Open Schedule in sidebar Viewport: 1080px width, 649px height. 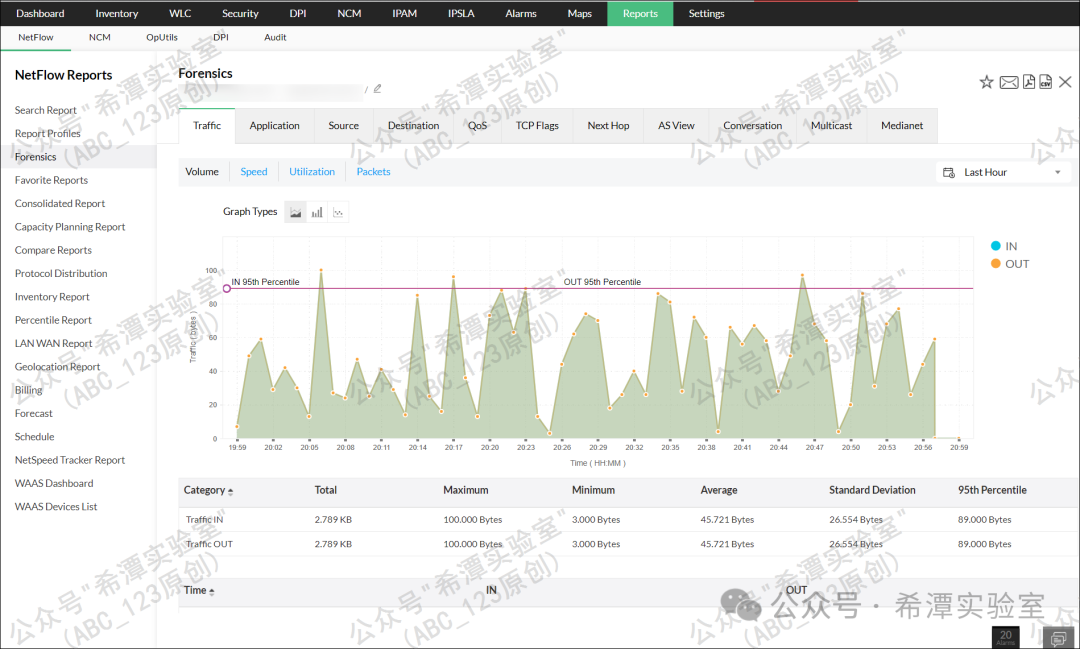point(34,437)
